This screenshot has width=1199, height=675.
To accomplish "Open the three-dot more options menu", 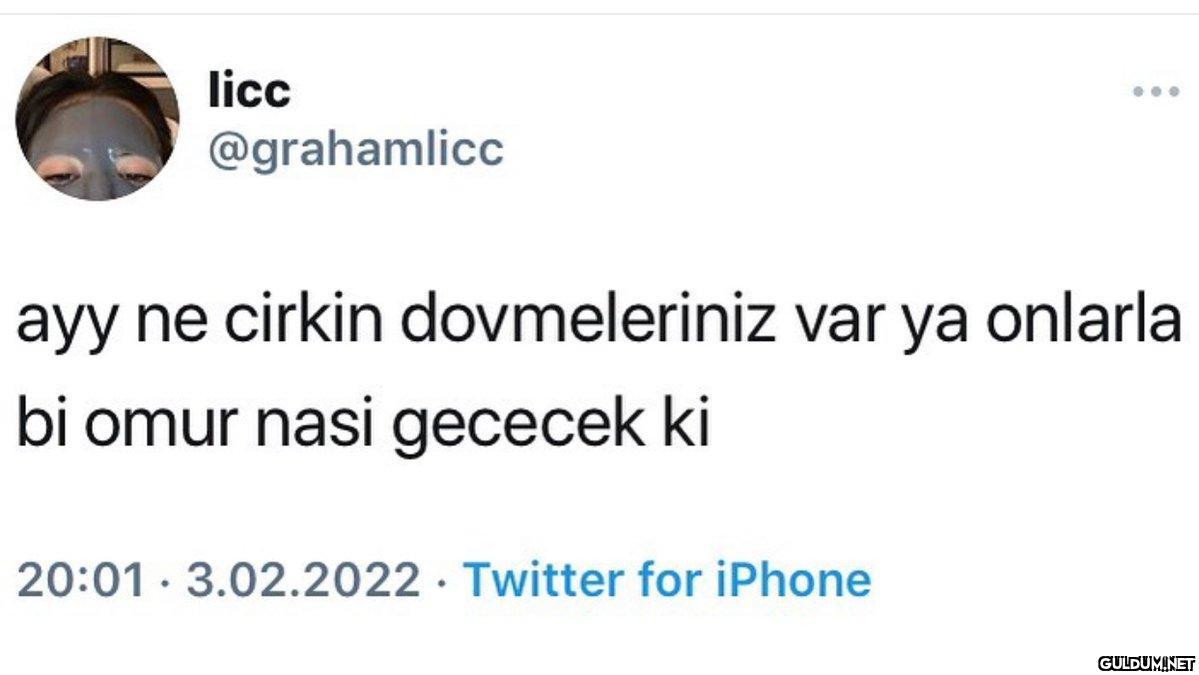I will point(1156,91).
